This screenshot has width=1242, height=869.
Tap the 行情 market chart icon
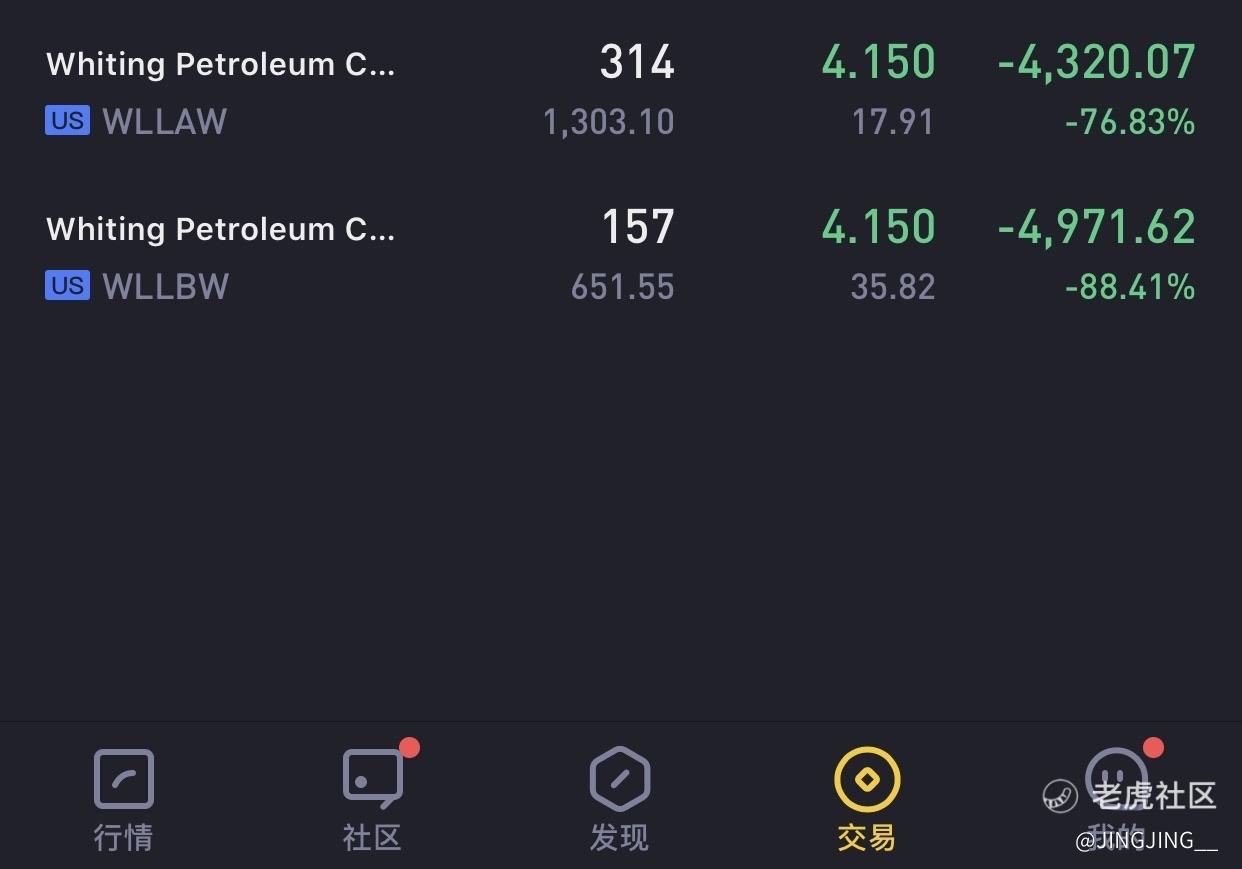(123, 779)
